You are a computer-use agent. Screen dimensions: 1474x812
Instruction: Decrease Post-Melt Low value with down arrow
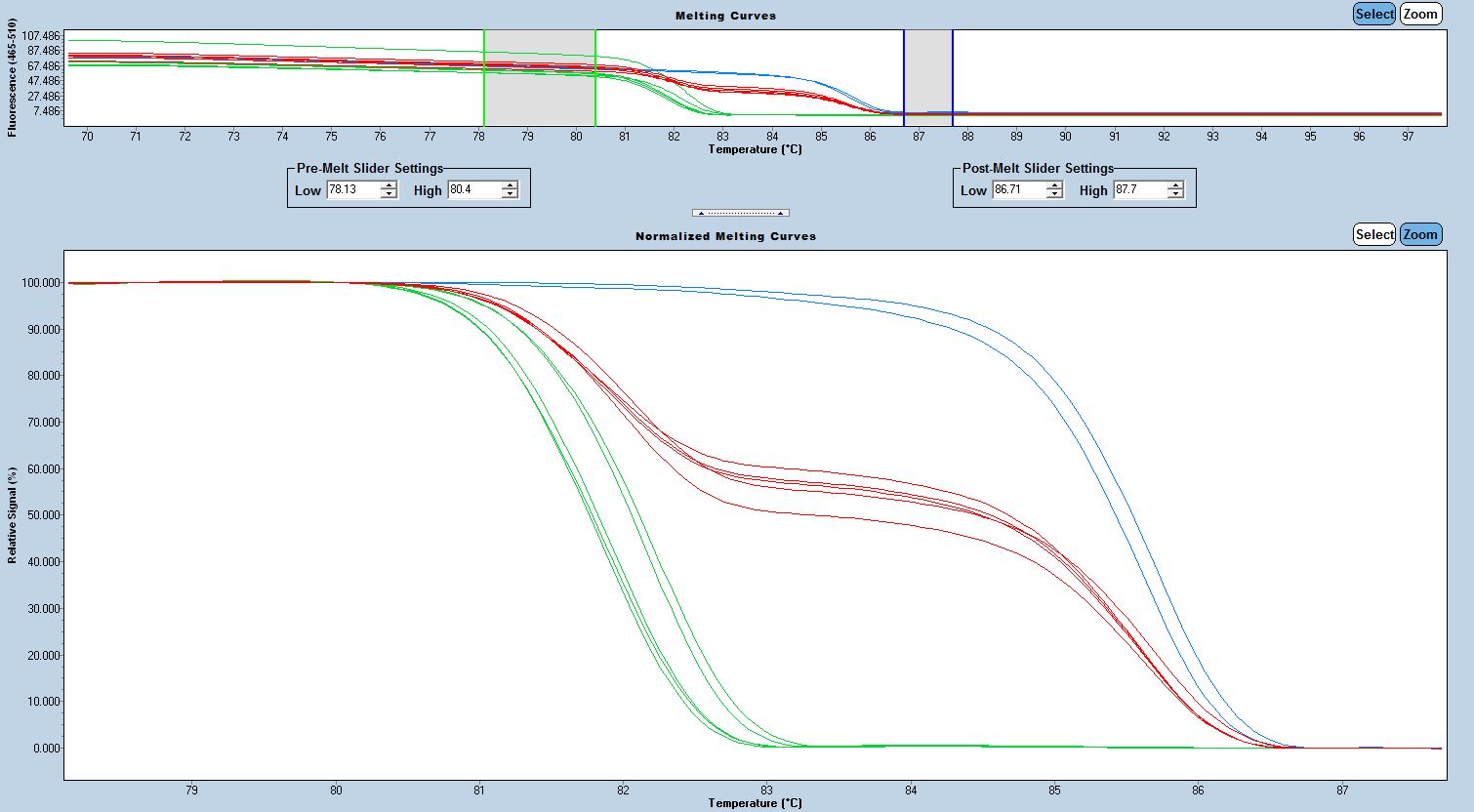pos(1054,194)
